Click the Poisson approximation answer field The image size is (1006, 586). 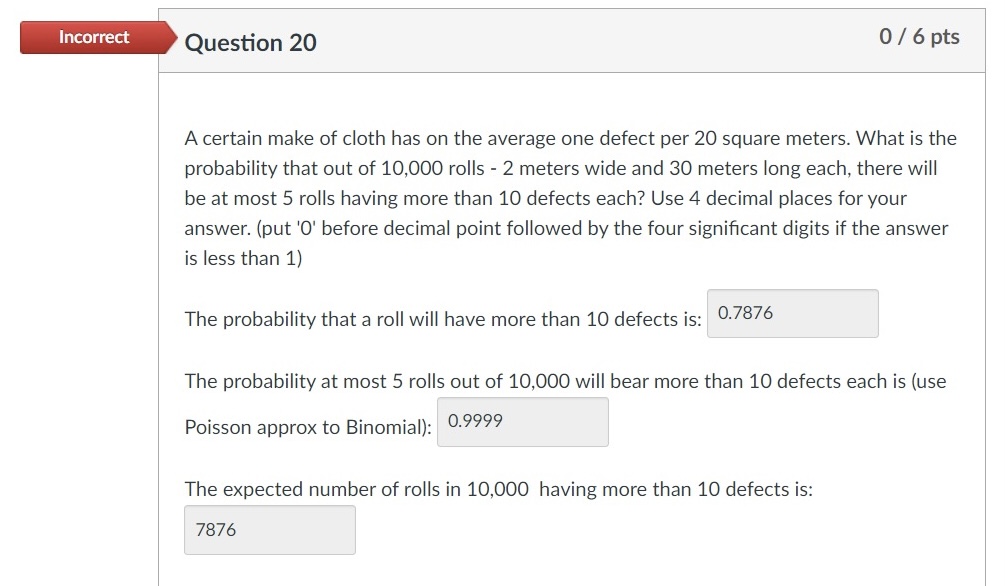click(x=520, y=421)
